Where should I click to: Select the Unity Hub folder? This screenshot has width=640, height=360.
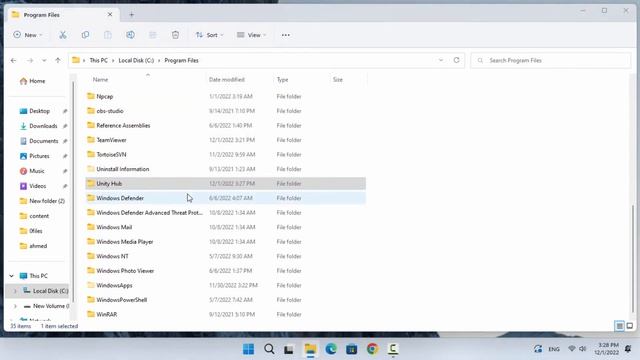coord(226,184)
